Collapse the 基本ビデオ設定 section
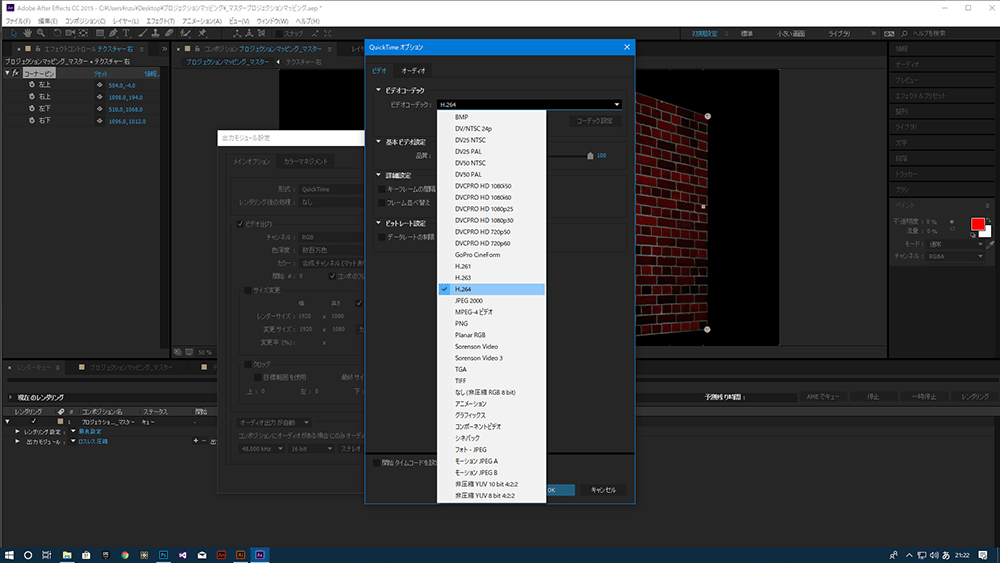 click(378, 142)
